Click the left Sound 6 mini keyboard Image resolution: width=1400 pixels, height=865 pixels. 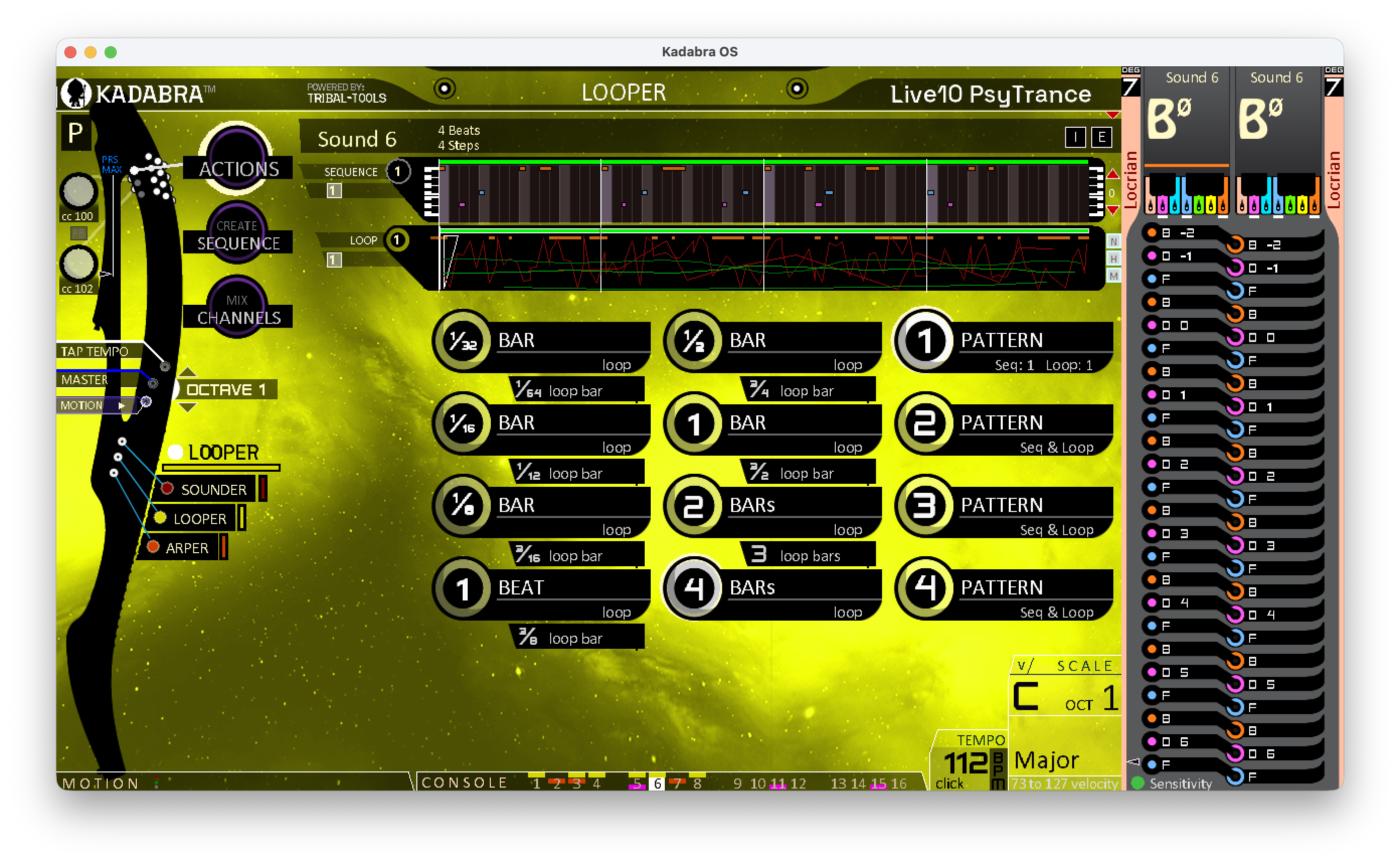click(x=1187, y=196)
